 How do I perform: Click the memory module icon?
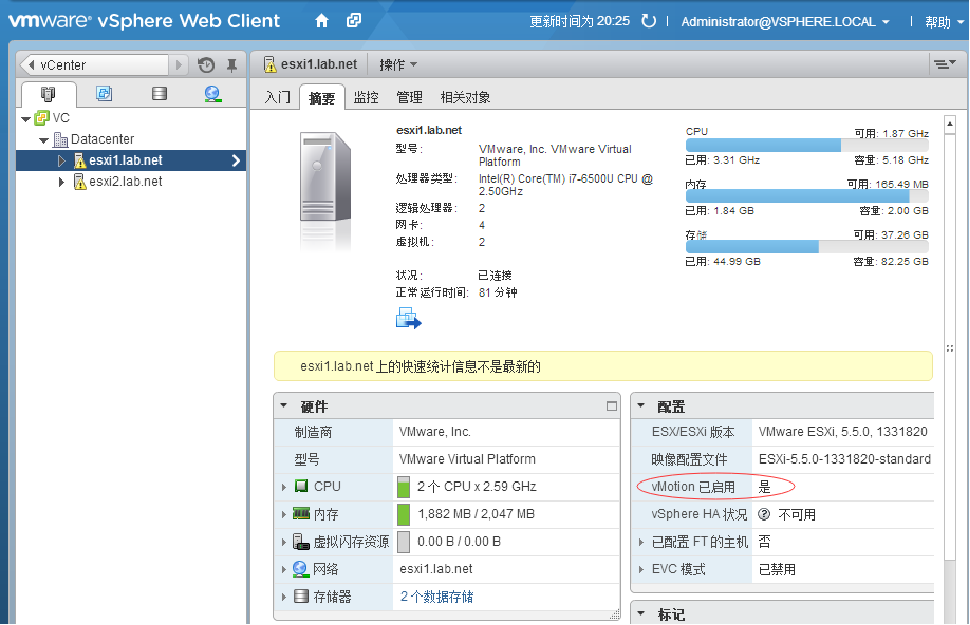click(x=301, y=514)
